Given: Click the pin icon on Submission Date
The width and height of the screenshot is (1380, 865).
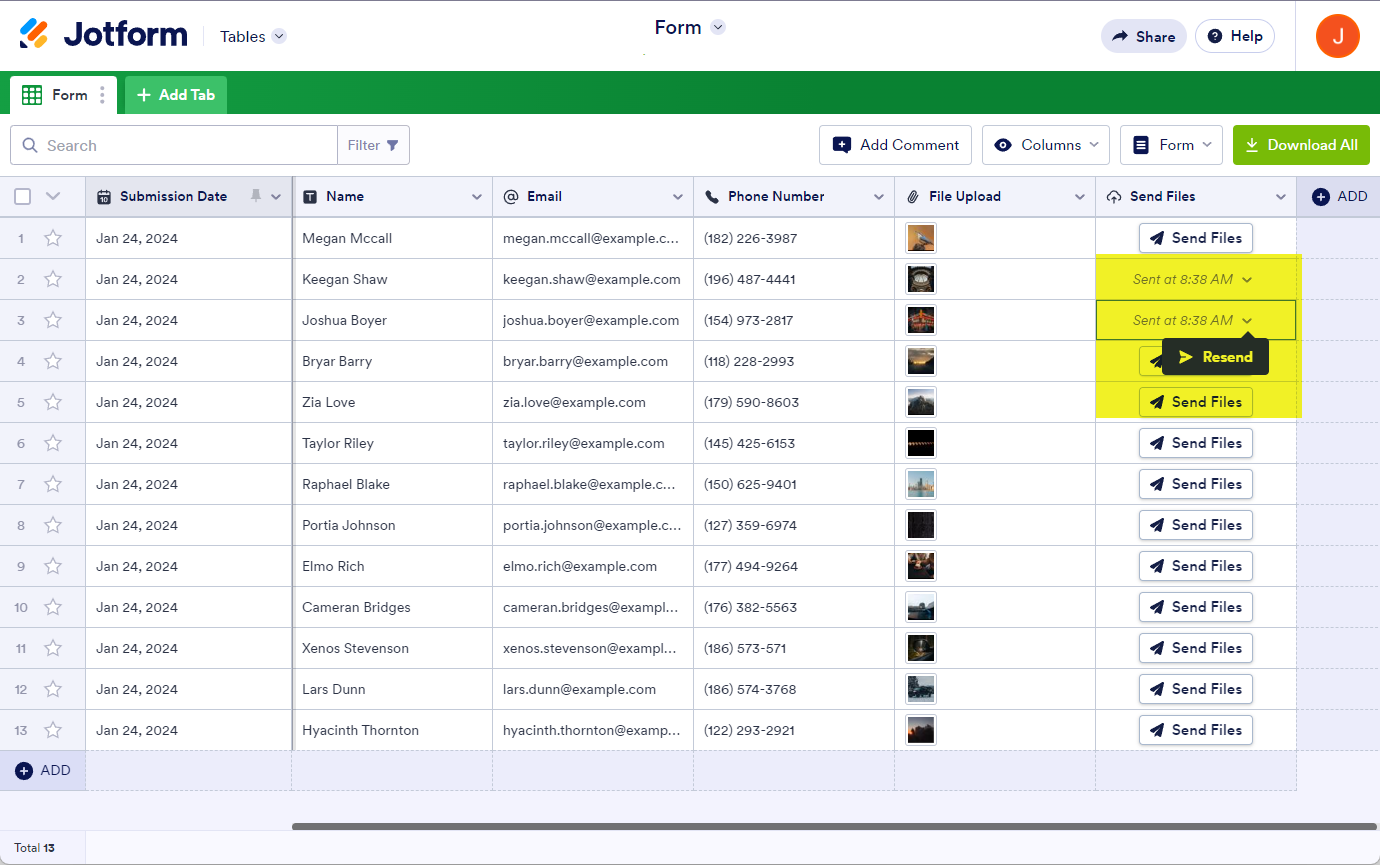Looking at the screenshot, I should (256, 196).
